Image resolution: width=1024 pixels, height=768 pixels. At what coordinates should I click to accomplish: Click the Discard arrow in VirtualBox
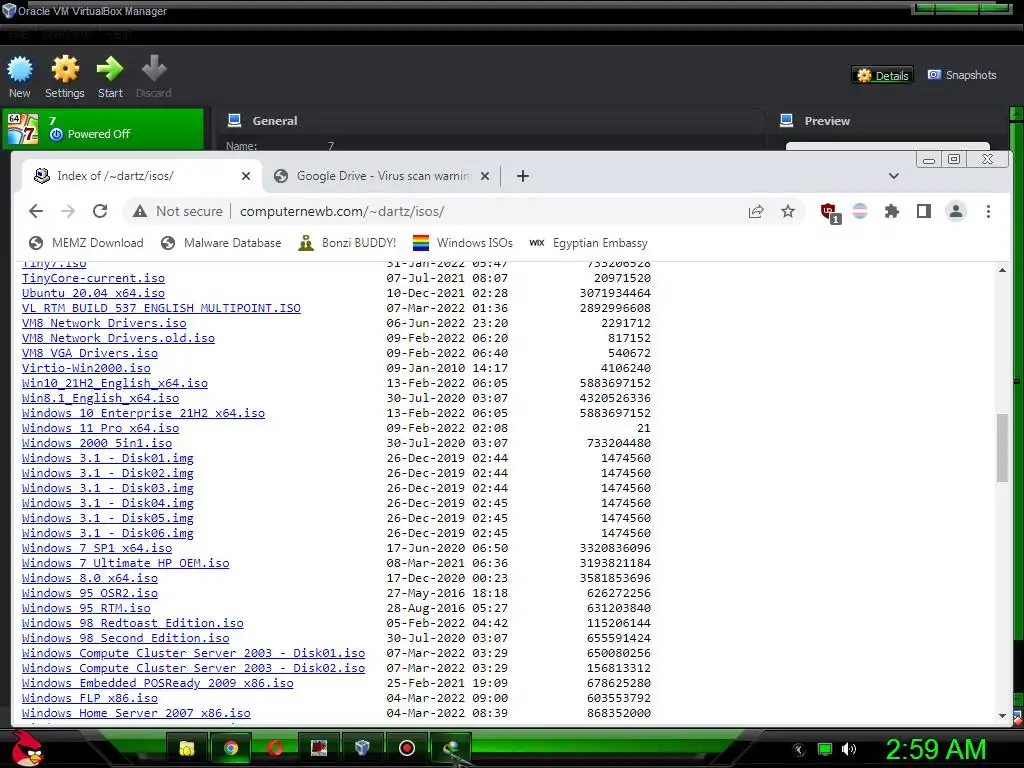(153, 77)
